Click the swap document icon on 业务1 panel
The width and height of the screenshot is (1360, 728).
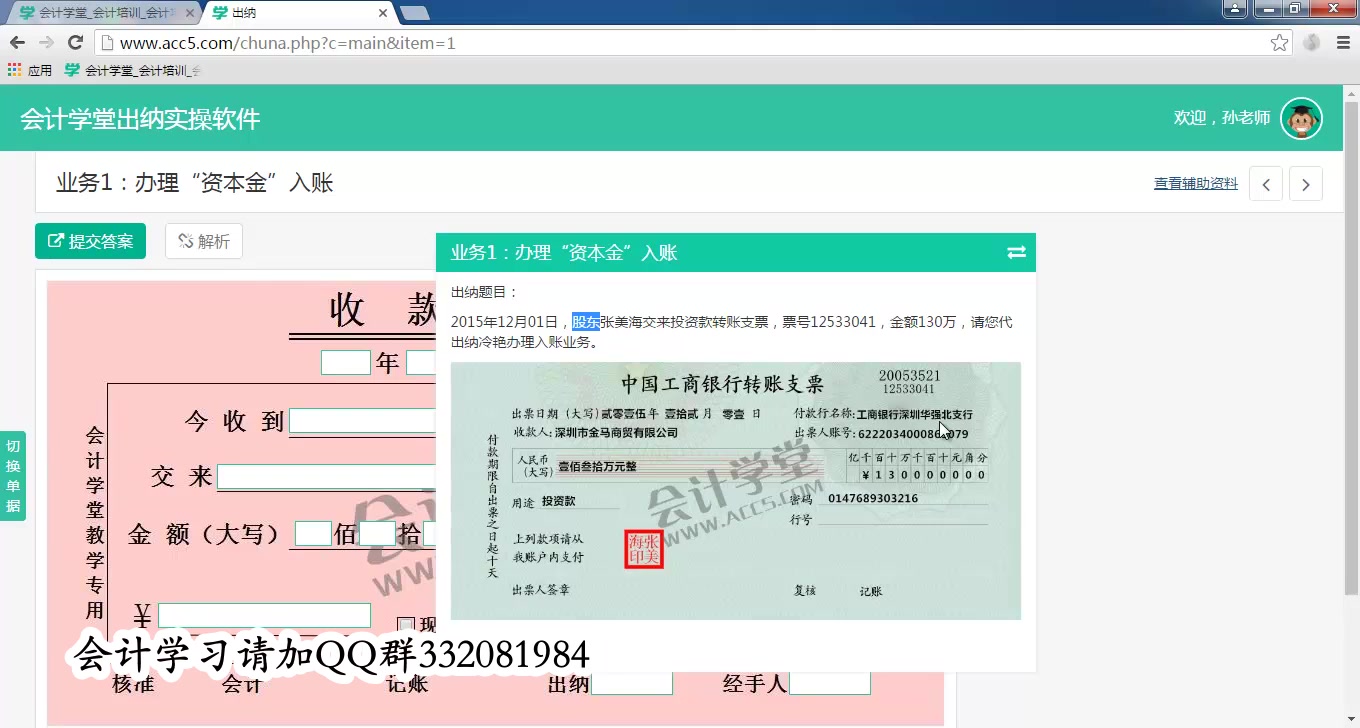tap(1017, 252)
